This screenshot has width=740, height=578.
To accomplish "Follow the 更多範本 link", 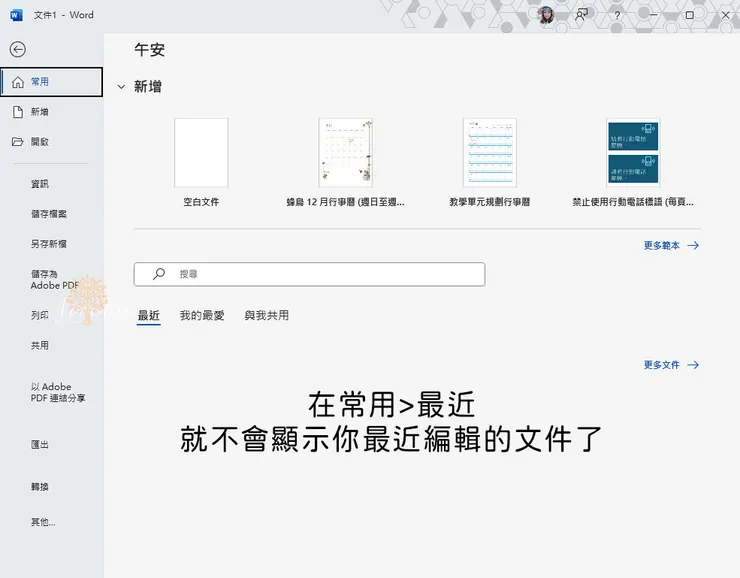I will pyautogui.click(x=671, y=245).
